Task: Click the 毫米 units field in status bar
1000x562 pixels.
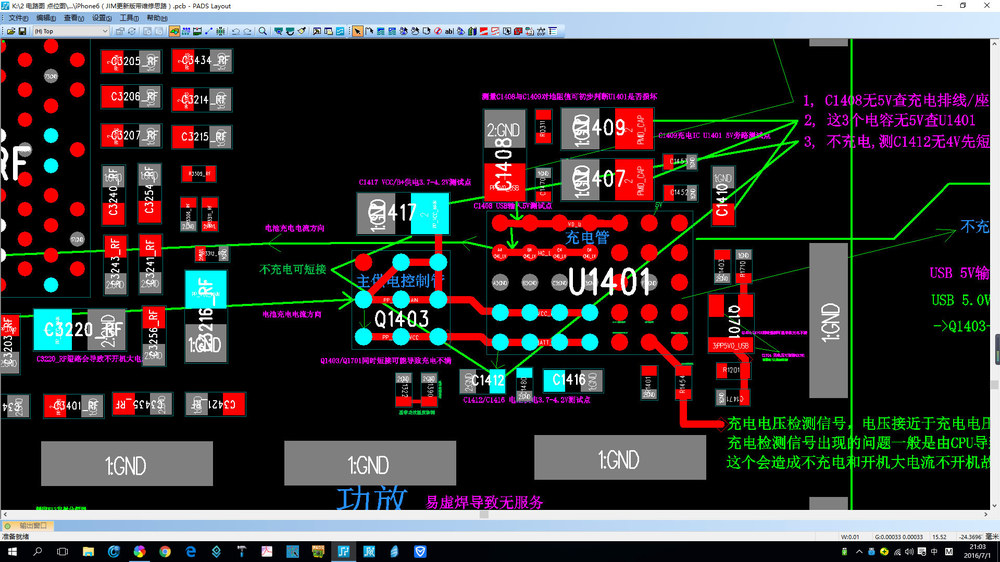Action: [989, 536]
